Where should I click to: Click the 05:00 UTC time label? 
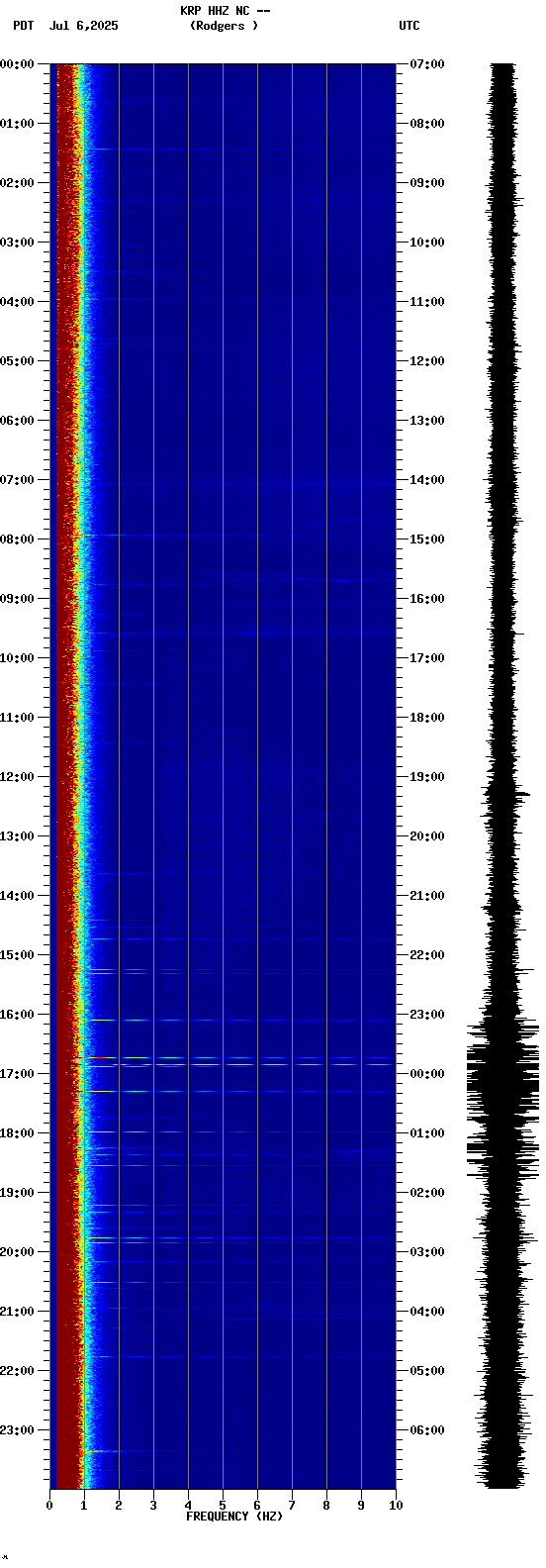pos(427,1371)
